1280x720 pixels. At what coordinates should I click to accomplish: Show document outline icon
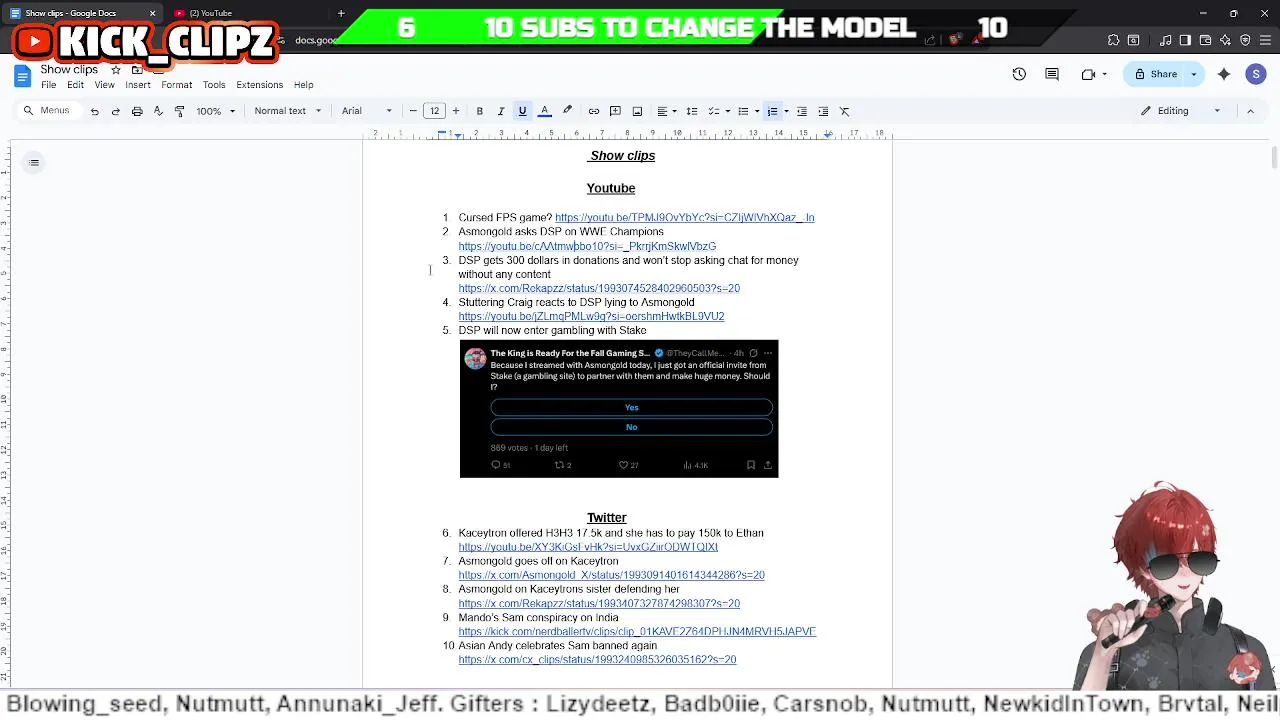pos(34,163)
